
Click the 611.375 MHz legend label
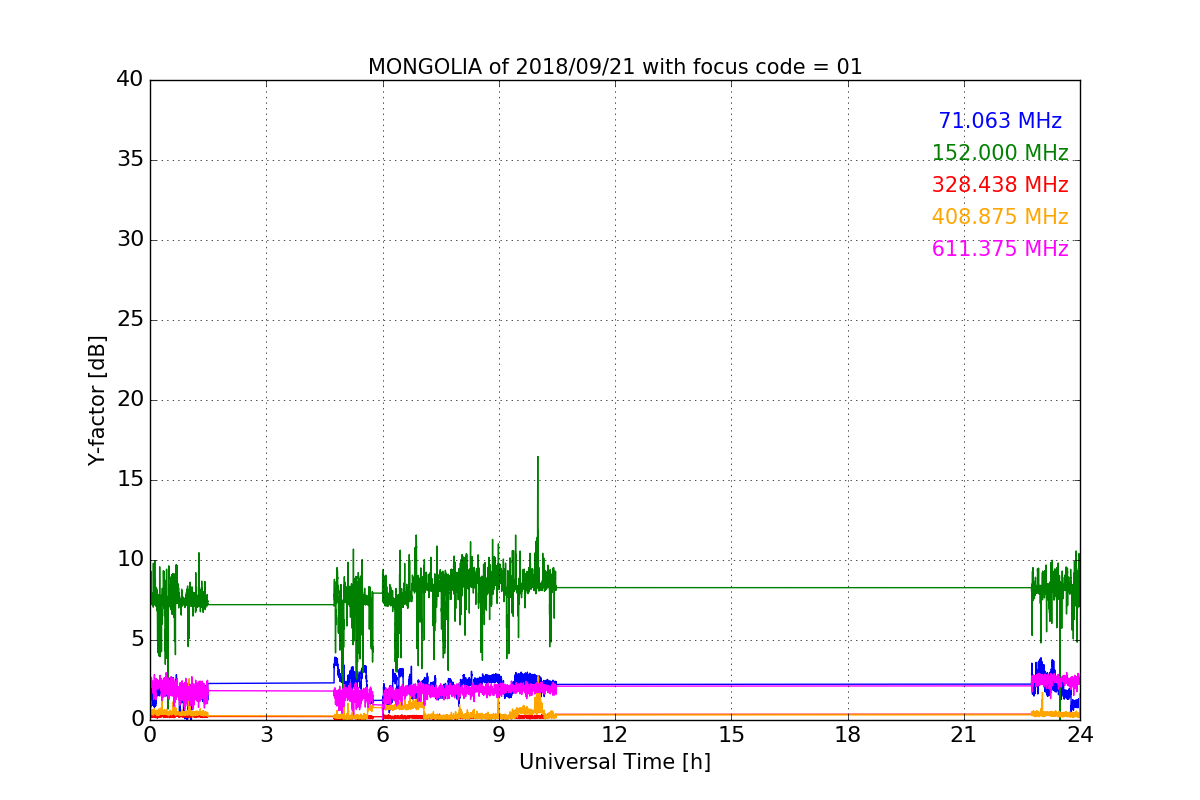(1000, 249)
